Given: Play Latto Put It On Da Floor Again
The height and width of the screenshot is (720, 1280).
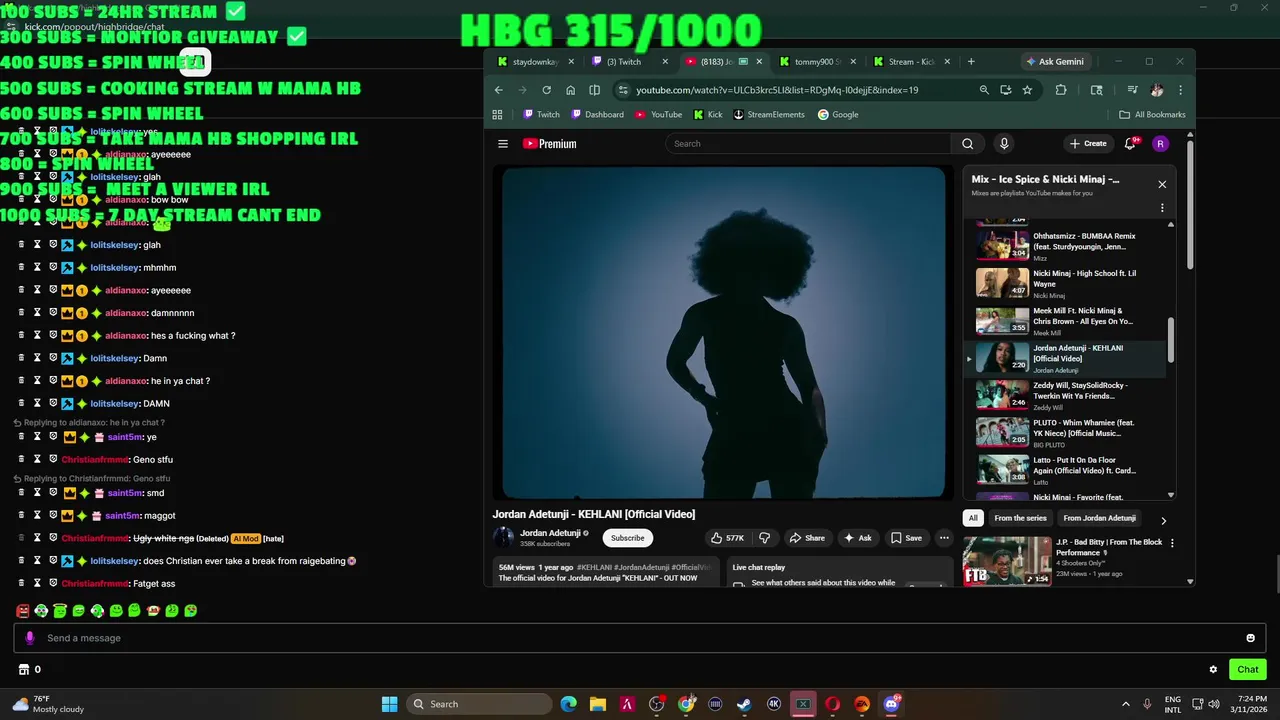Looking at the screenshot, I should tap(1066, 470).
